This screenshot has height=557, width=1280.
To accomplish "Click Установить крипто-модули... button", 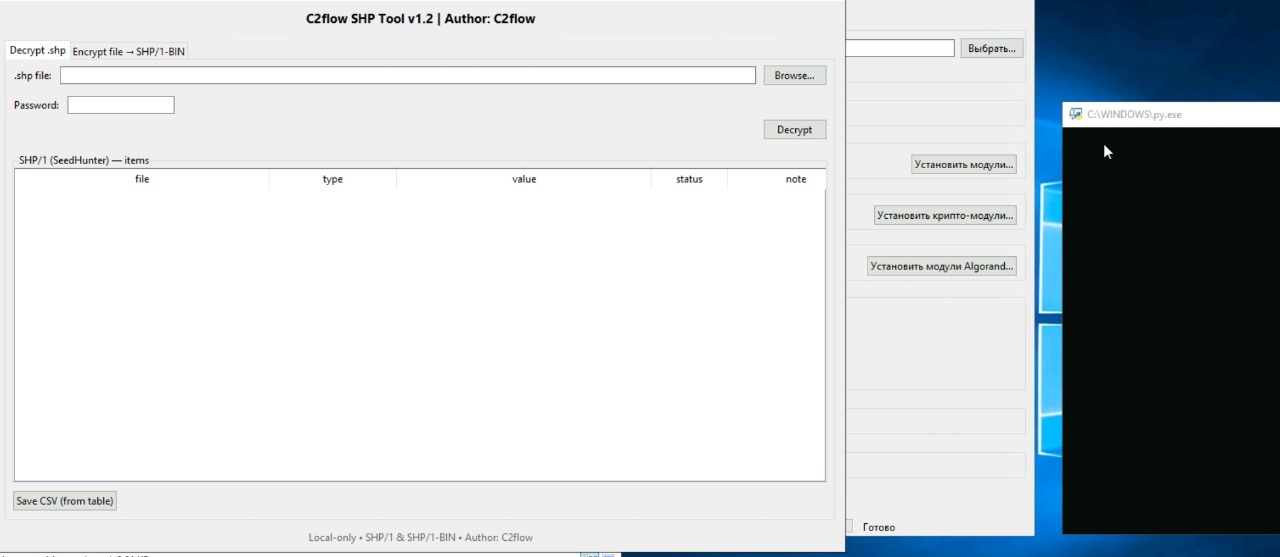I will click(945, 215).
